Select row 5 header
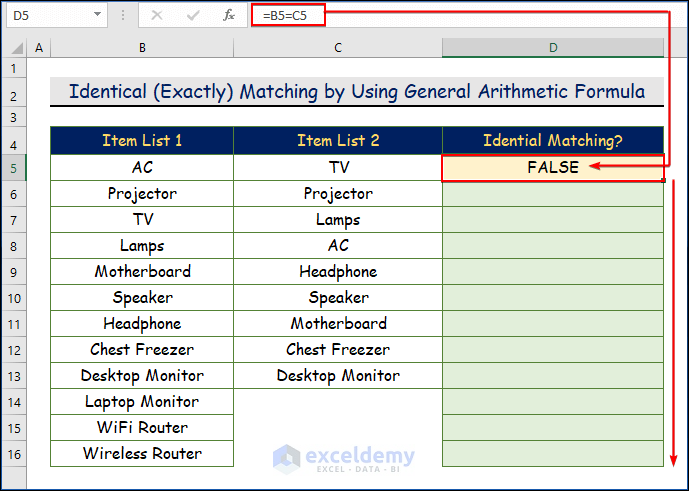The height and width of the screenshot is (491, 689). pos(14,168)
